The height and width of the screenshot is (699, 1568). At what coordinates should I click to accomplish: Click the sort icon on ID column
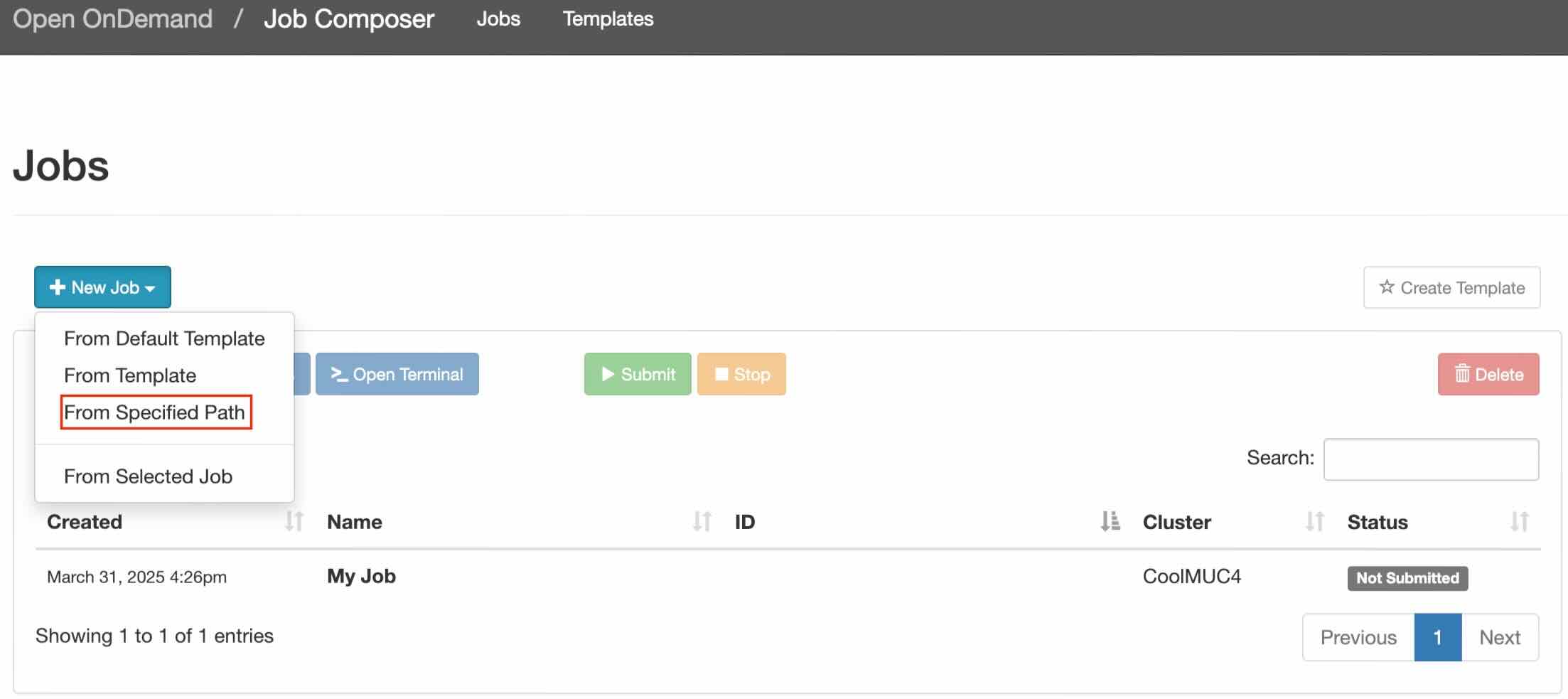pyautogui.click(x=1110, y=521)
